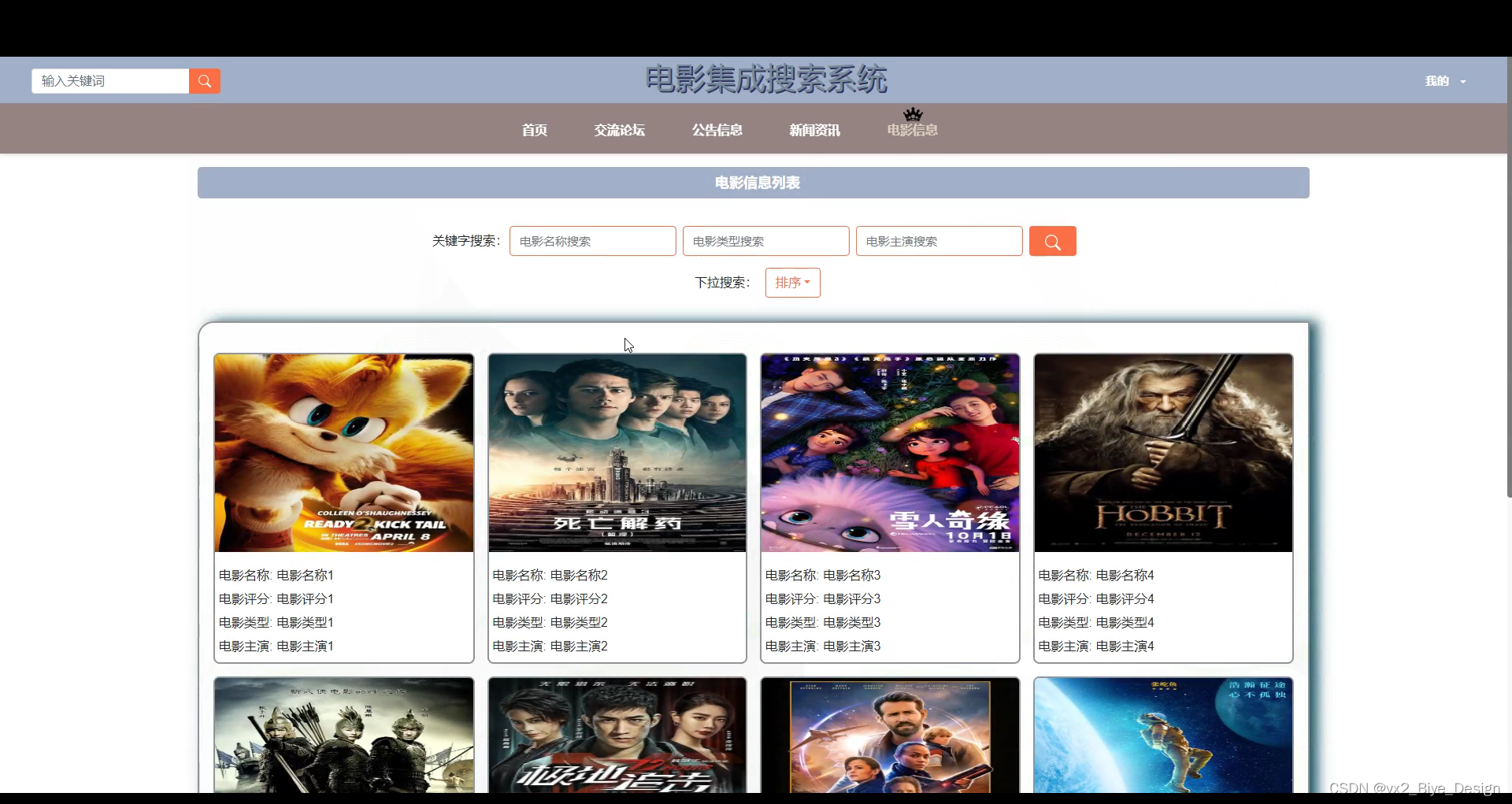The image size is (1512, 804).
Task: Click the orange search icon beside the keyword box
Action: point(204,81)
